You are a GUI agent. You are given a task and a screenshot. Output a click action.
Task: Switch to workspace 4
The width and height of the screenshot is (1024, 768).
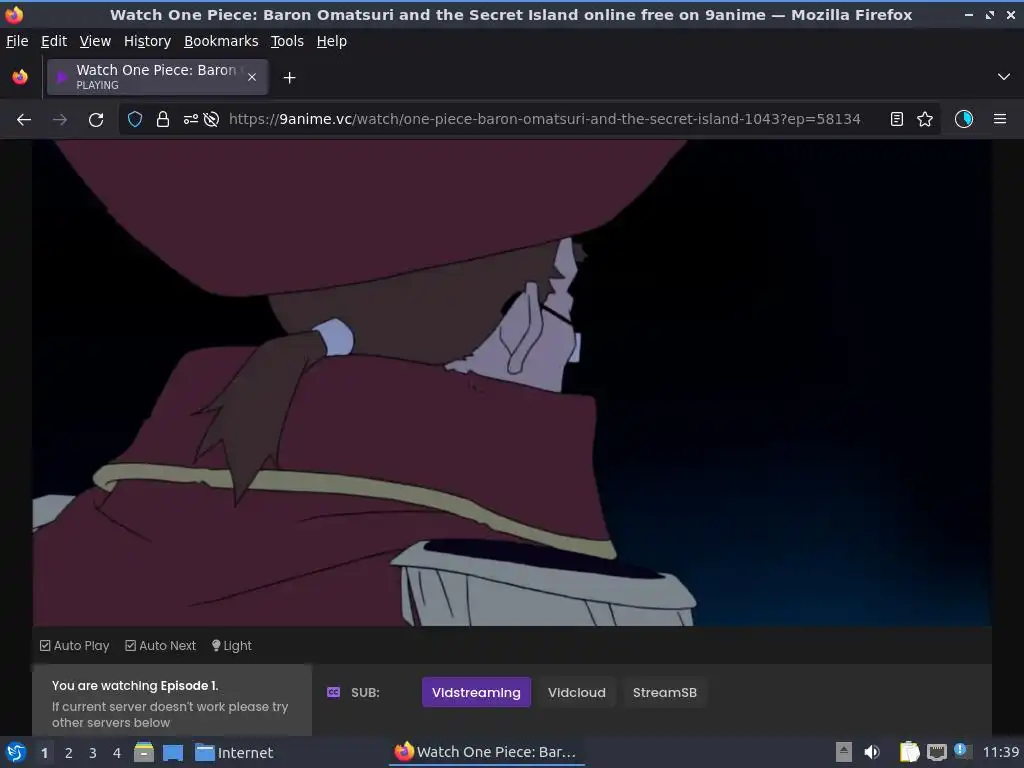click(x=117, y=753)
